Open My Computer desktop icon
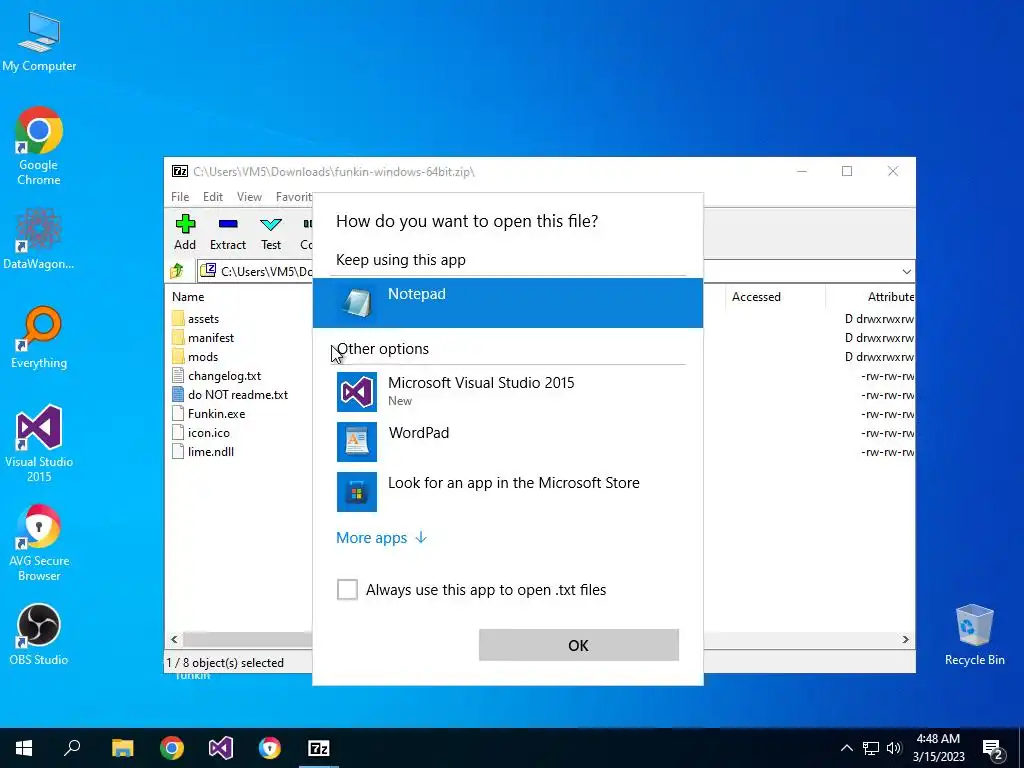 [x=39, y=42]
